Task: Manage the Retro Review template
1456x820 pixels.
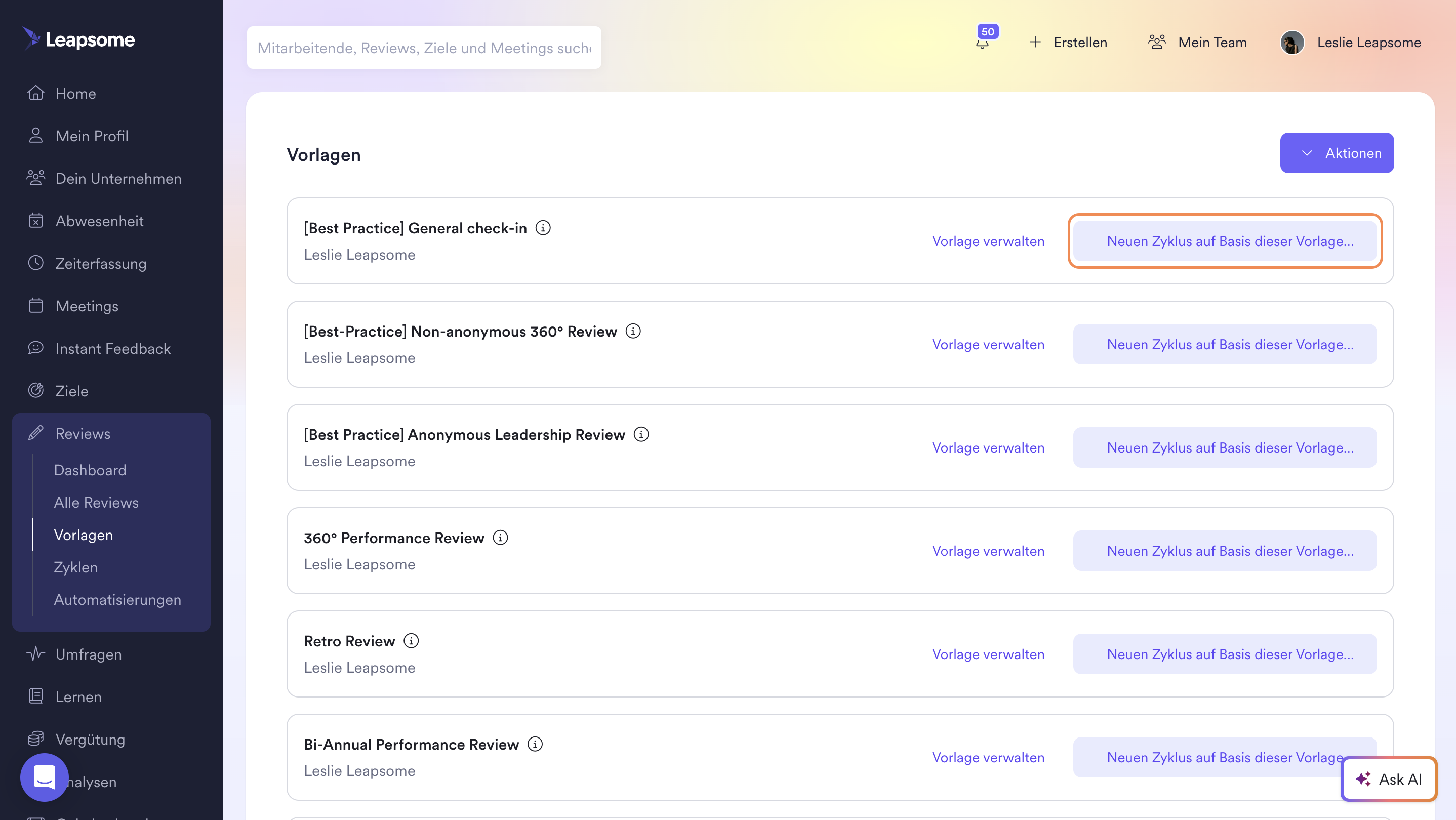Action: point(988,654)
